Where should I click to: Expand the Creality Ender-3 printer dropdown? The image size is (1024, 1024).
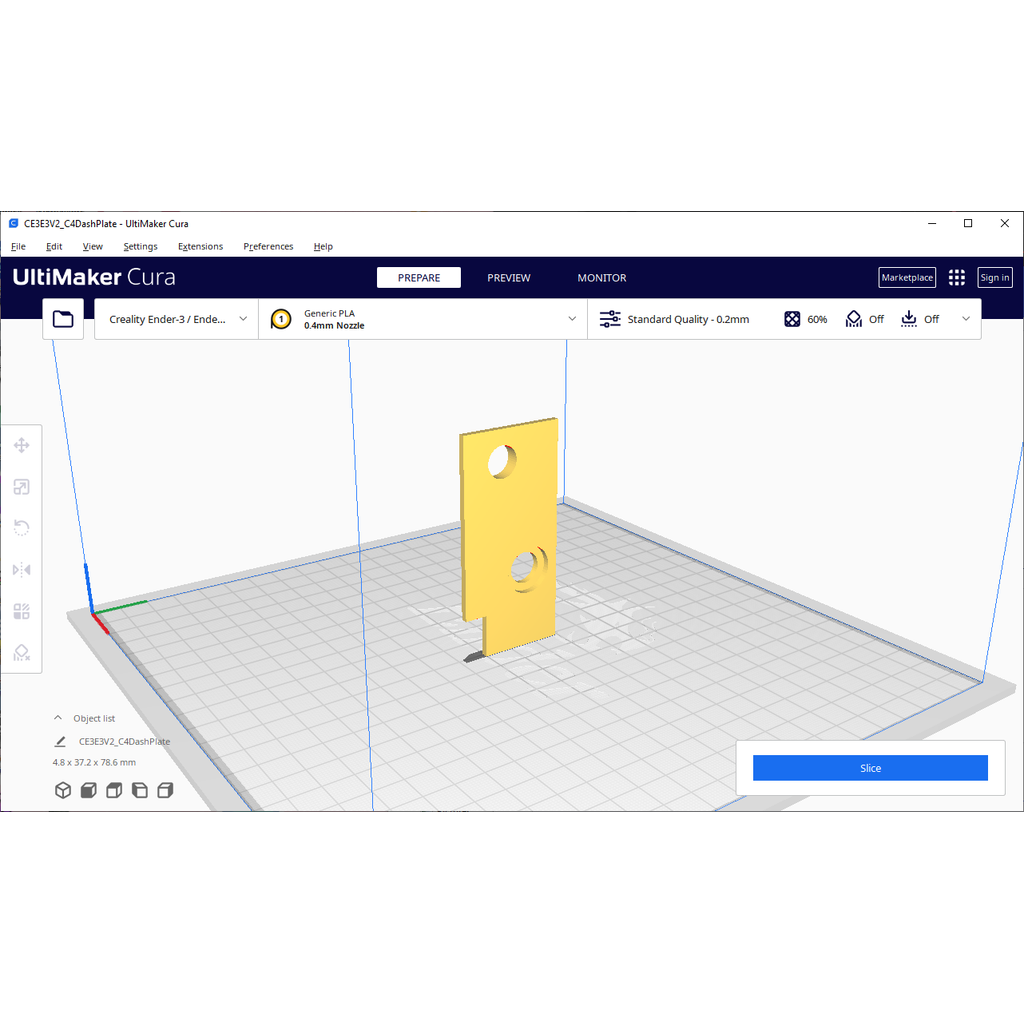[177, 319]
